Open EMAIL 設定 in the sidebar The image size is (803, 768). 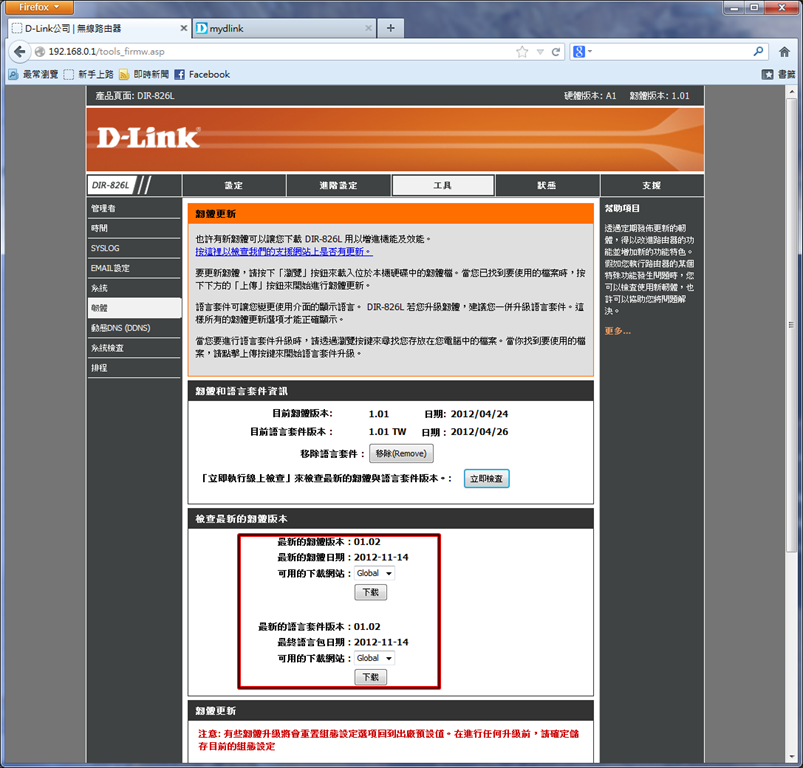pos(134,268)
